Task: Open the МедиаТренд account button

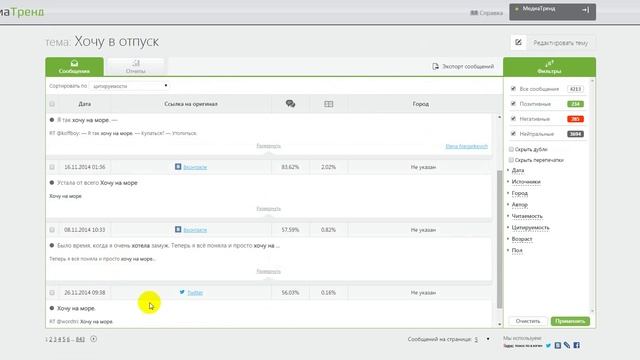Action: (x=552, y=12)
